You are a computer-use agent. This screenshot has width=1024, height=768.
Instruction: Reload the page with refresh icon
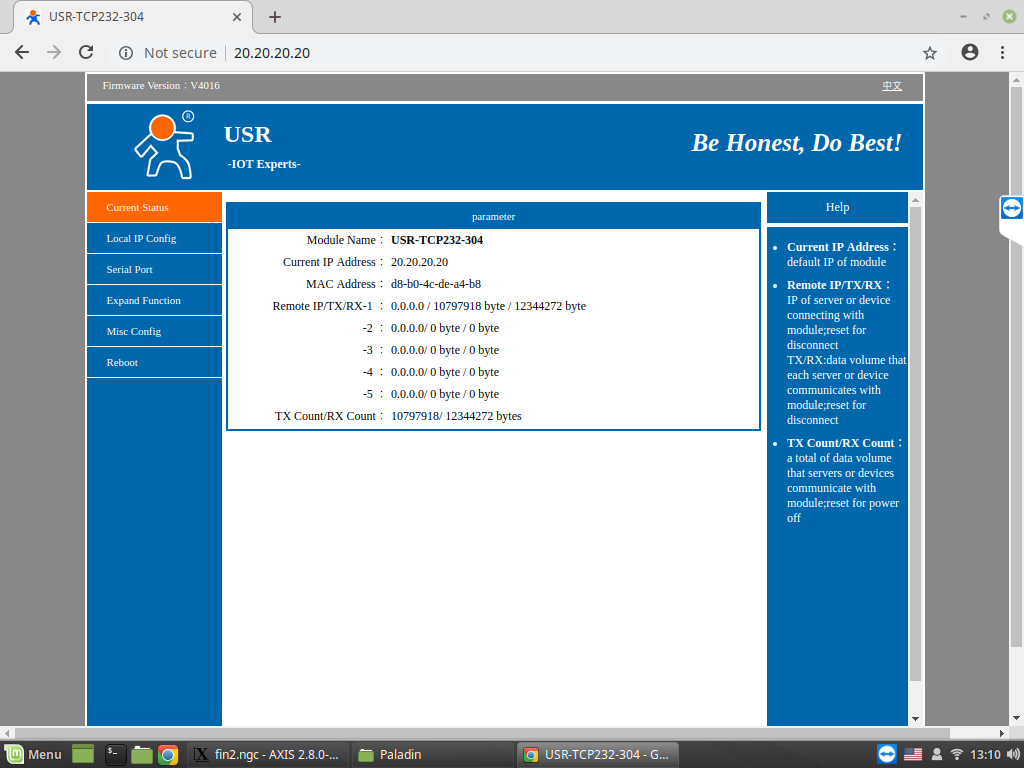pos(86,52)
